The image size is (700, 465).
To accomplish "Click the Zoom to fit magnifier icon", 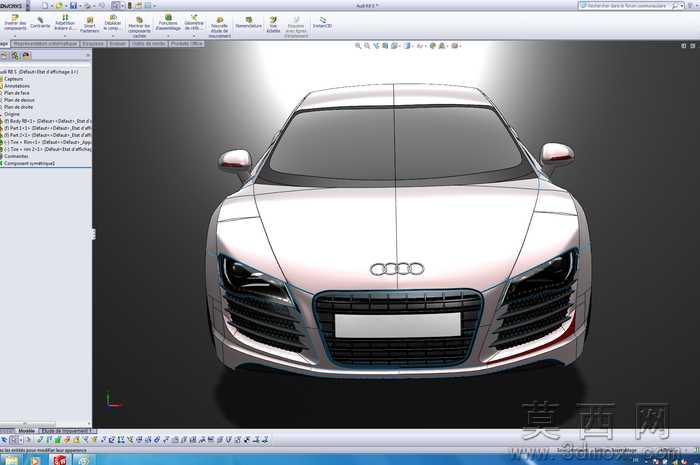I will tap(358, 46).
